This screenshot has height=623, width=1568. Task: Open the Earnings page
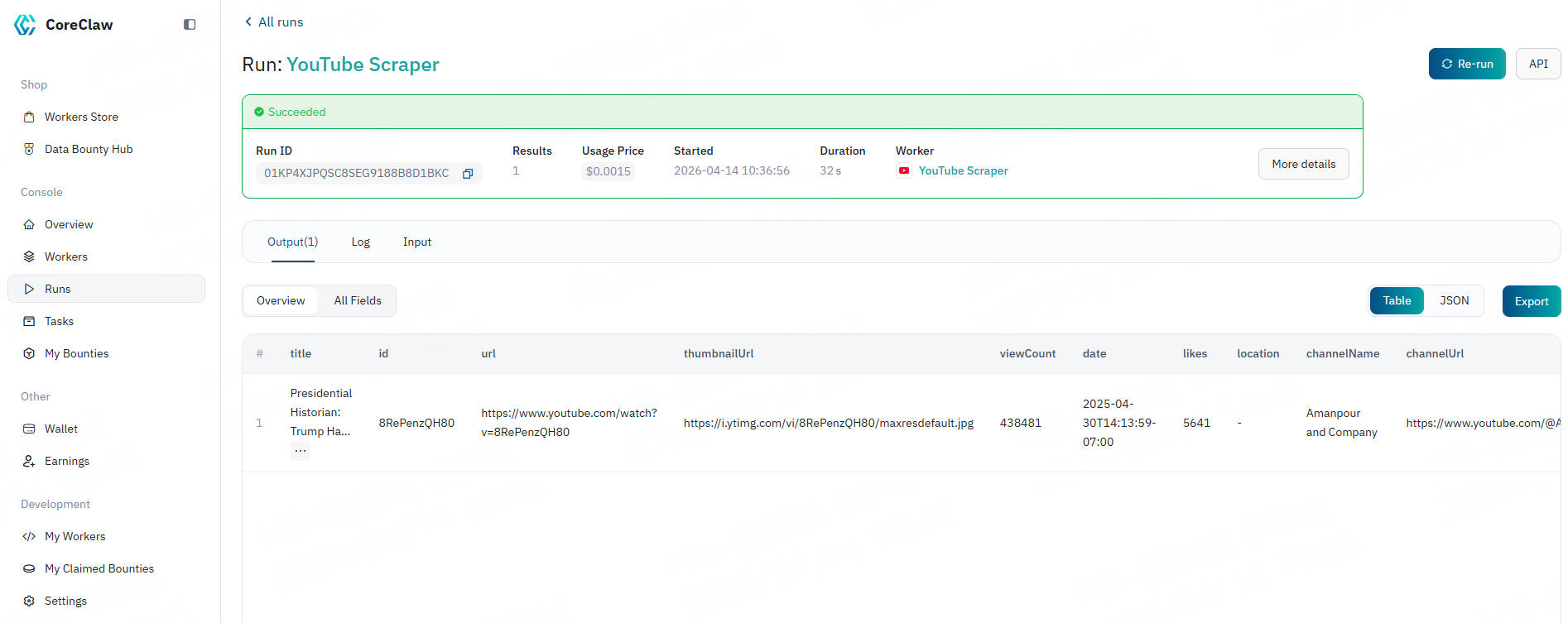coord(67,461)
